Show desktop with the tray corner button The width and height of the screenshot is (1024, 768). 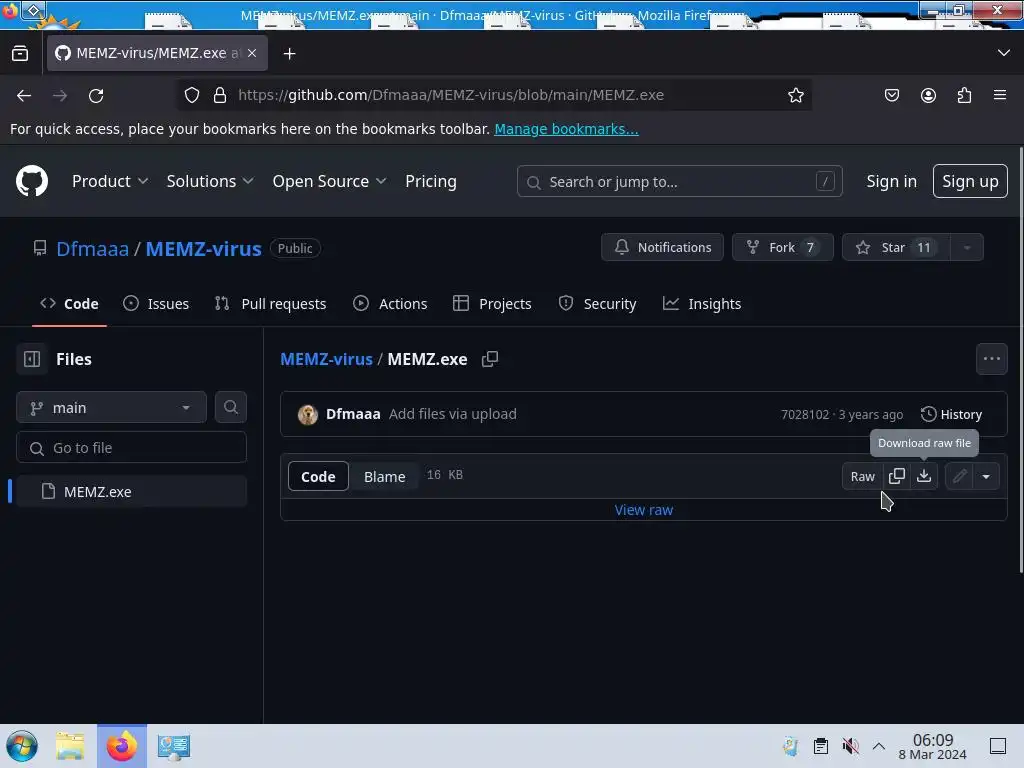998,746
